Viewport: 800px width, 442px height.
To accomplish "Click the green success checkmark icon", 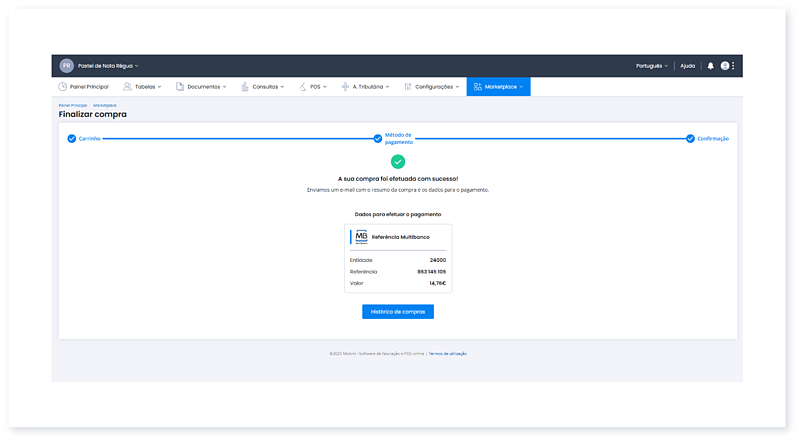I will [x=398, y=161].
